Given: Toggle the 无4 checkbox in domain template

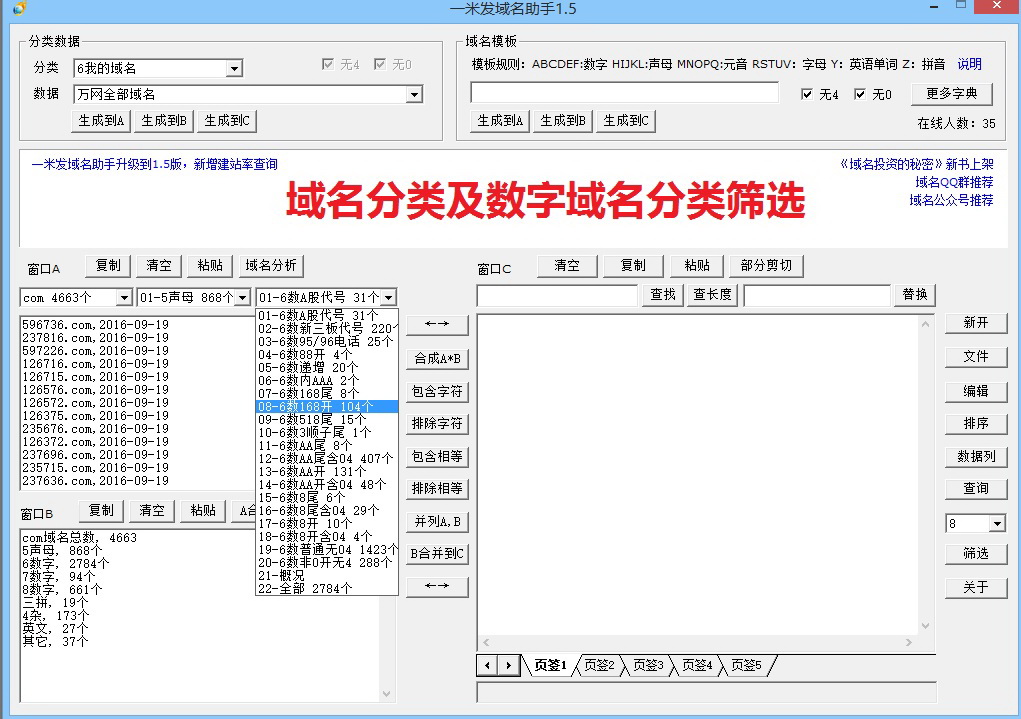Looking at the screenshot, I should tap(807, 94).
